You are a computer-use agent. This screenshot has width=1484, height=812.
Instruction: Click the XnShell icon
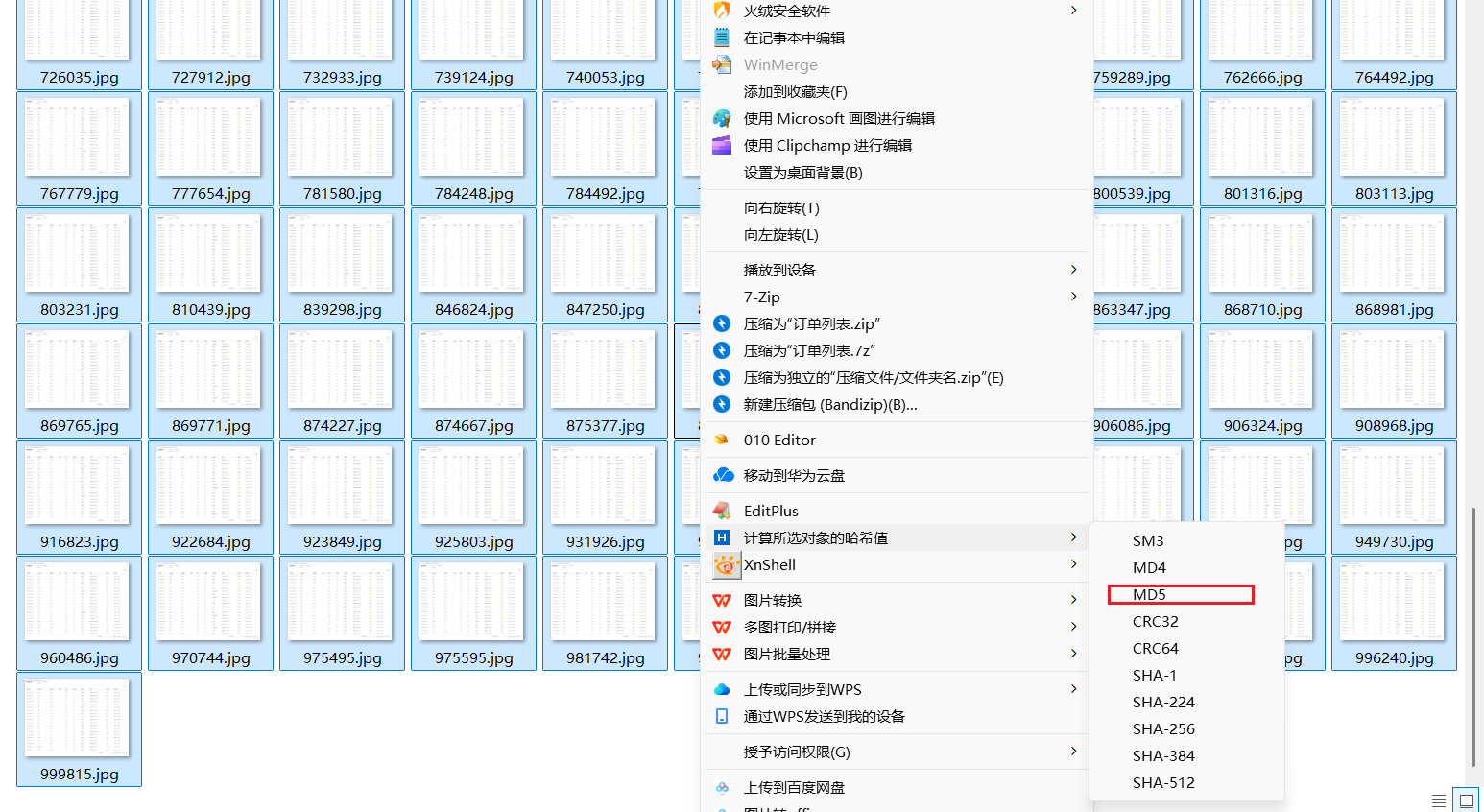click(726, 565)
